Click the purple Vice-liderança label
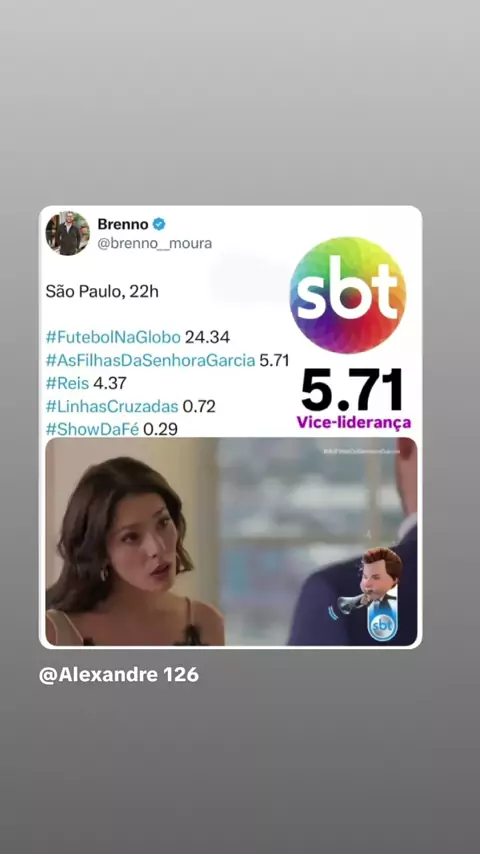The width and height of the screenshot is (480, 854). pos(354,423)
